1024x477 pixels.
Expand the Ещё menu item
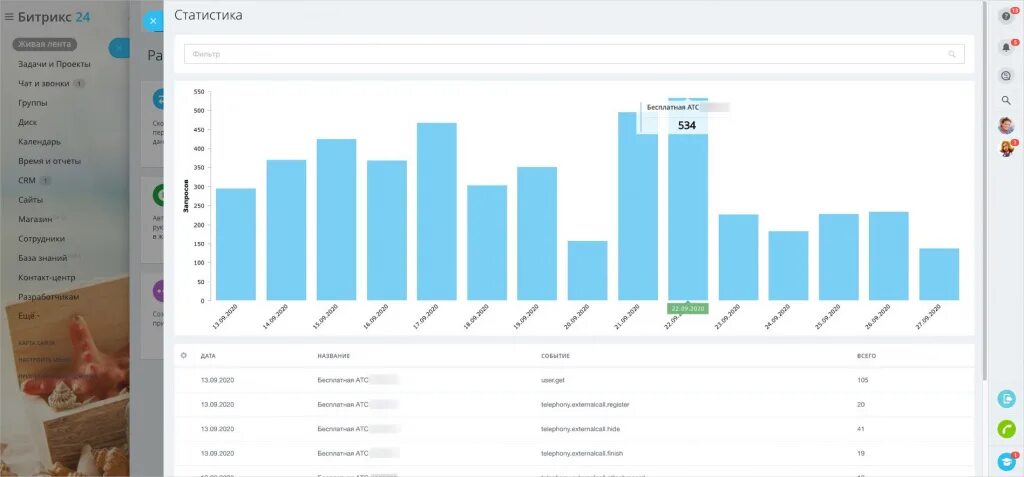click(29, 316)
